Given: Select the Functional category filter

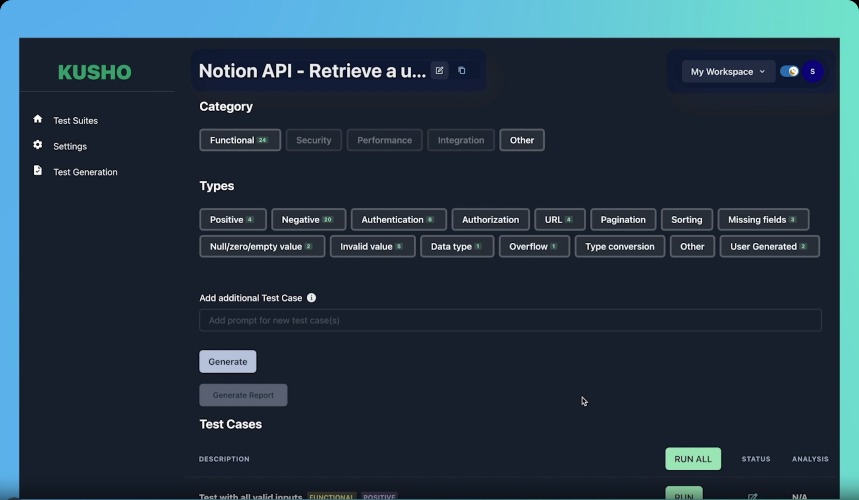Looking at the screenshot, I should click(240, 140).
